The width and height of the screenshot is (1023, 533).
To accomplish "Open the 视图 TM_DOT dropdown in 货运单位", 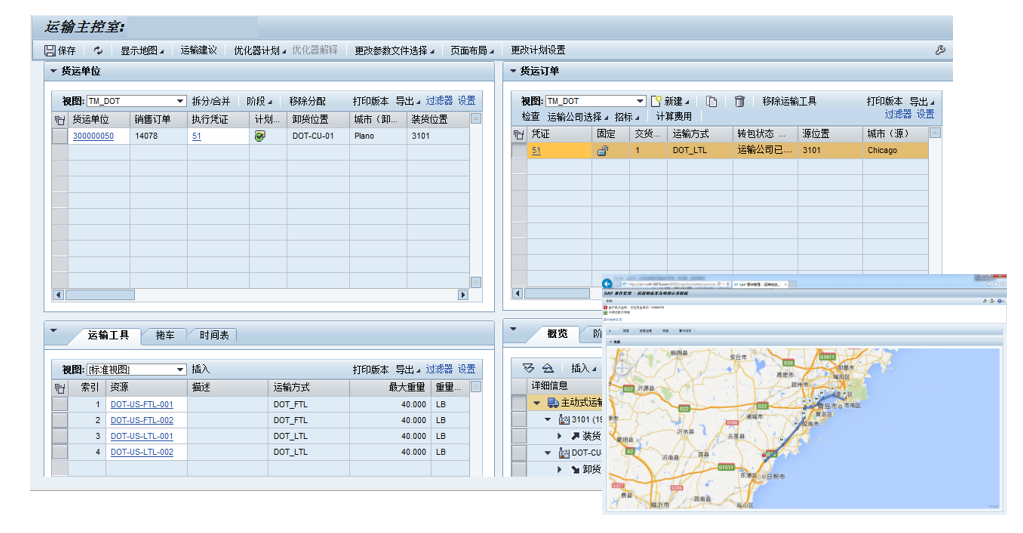I will [180, 101].
